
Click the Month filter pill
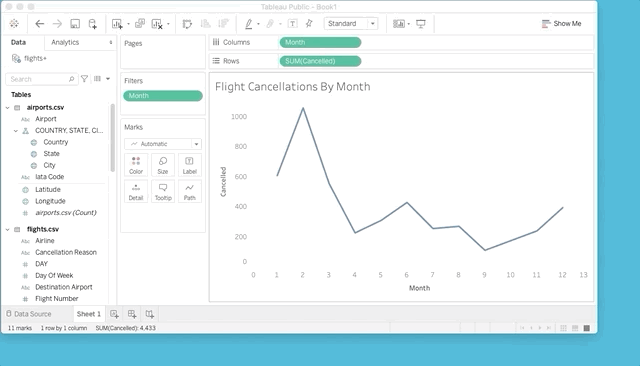pyautogui.click(x=163, y=95)
